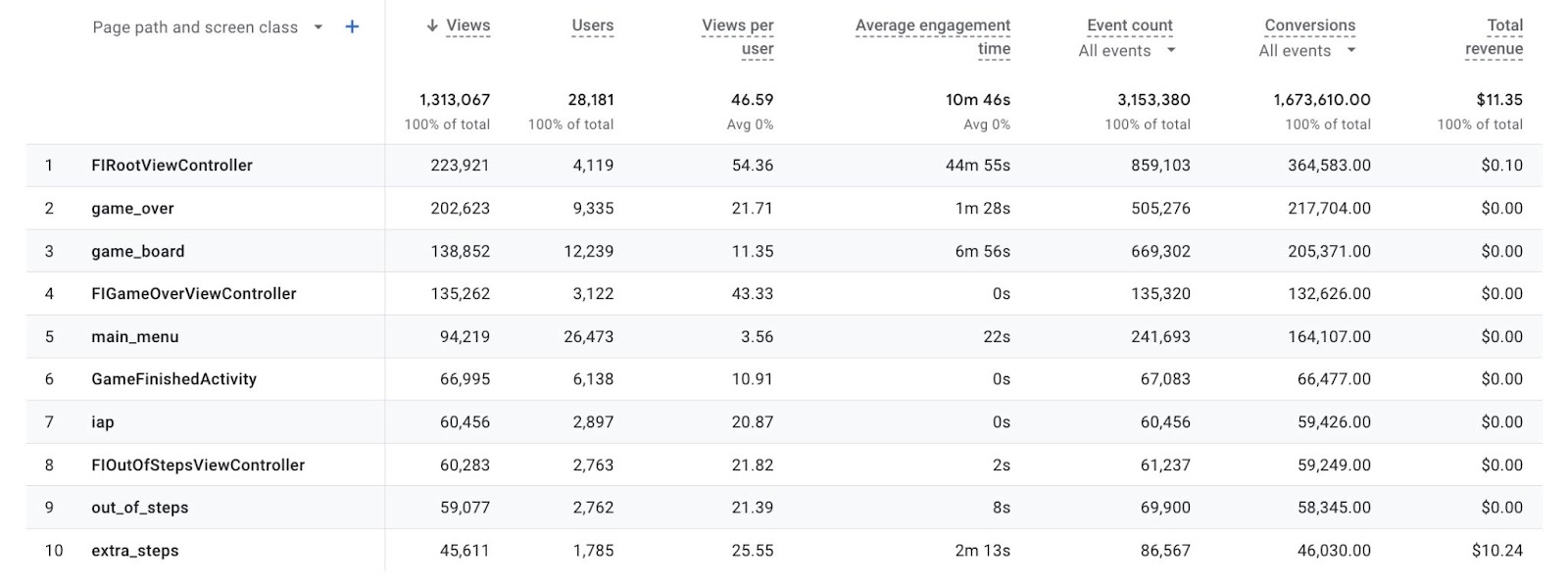This screenshot has width=1568, height=587.
Task: Sort the table by Views per user
Action: coord(737,36)
